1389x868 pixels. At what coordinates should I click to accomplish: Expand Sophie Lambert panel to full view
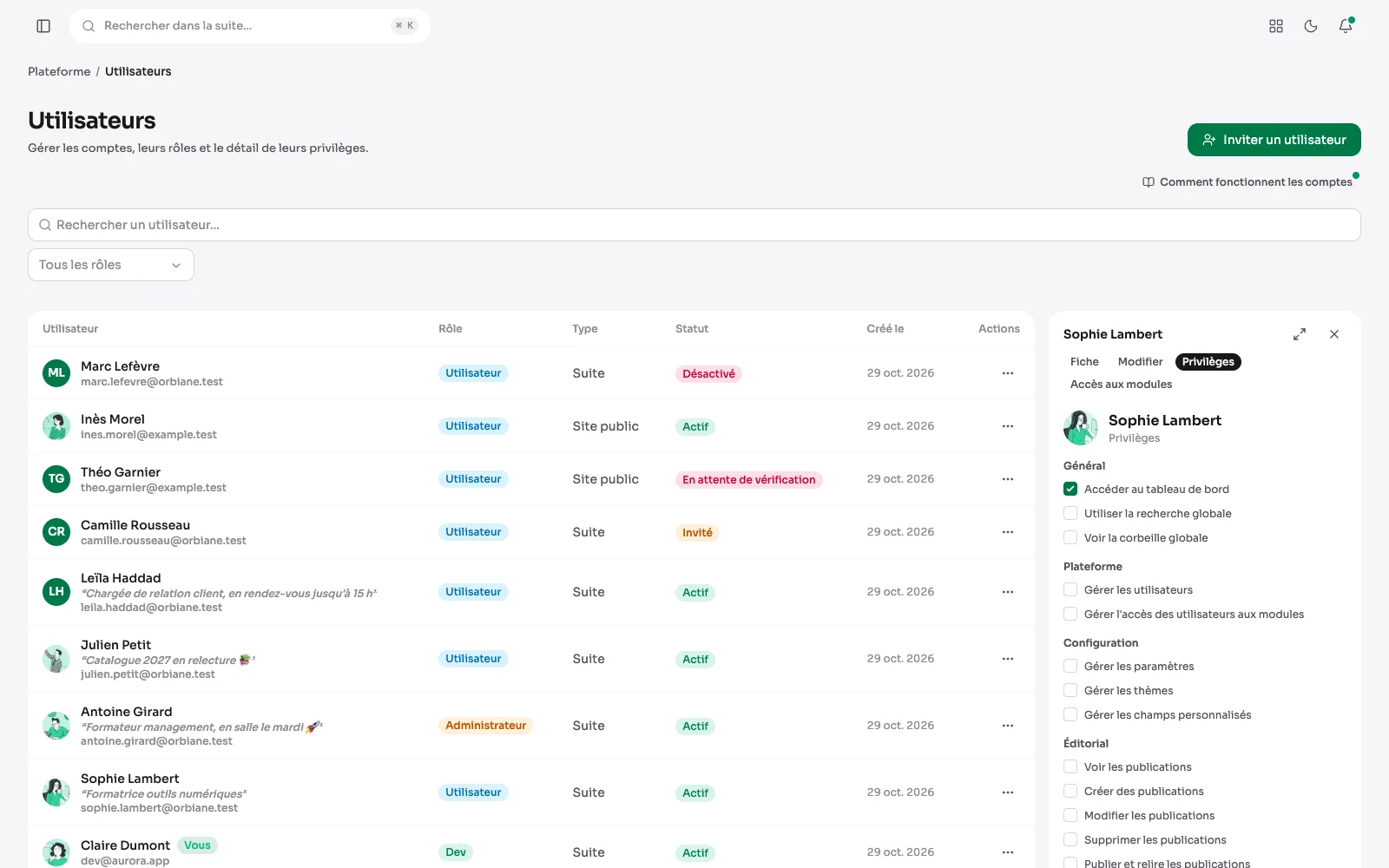1300,334
